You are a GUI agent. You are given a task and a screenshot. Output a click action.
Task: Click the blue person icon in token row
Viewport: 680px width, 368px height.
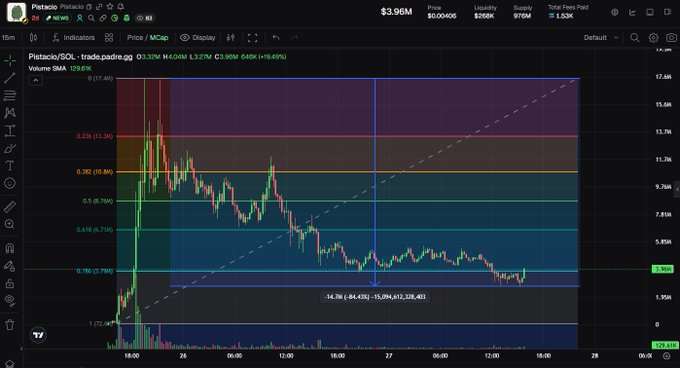click(x=80, y=18)
